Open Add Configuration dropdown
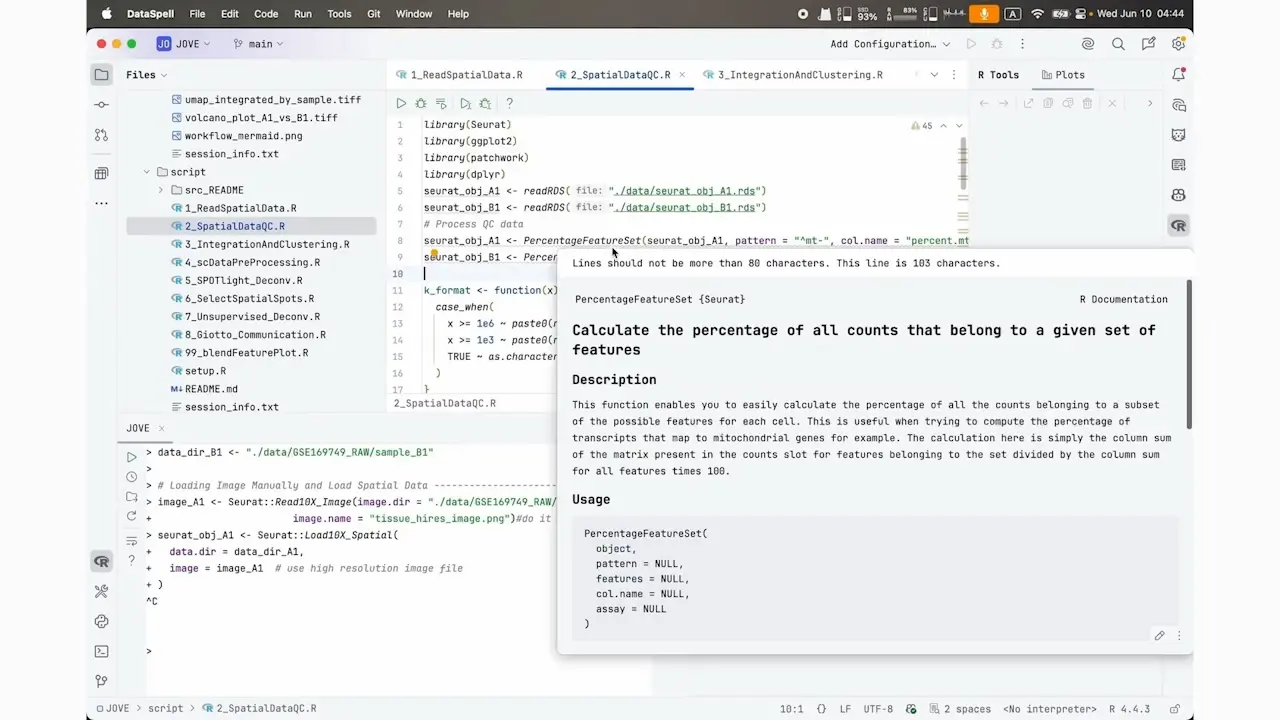Viewport: 1280px width, 720px height. (890, 44)
